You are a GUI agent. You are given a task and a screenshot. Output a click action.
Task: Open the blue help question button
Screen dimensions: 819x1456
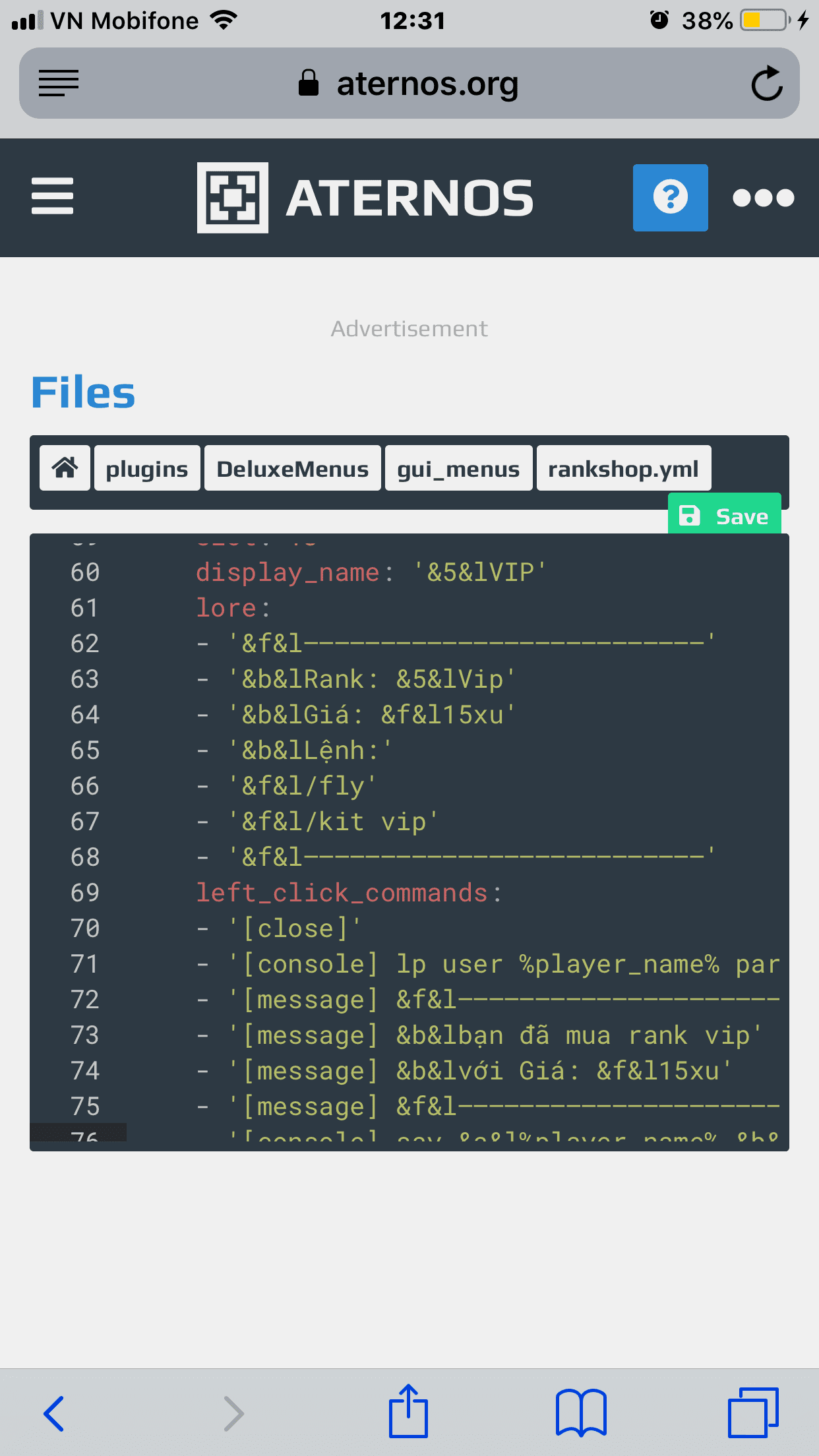(670, 197)
